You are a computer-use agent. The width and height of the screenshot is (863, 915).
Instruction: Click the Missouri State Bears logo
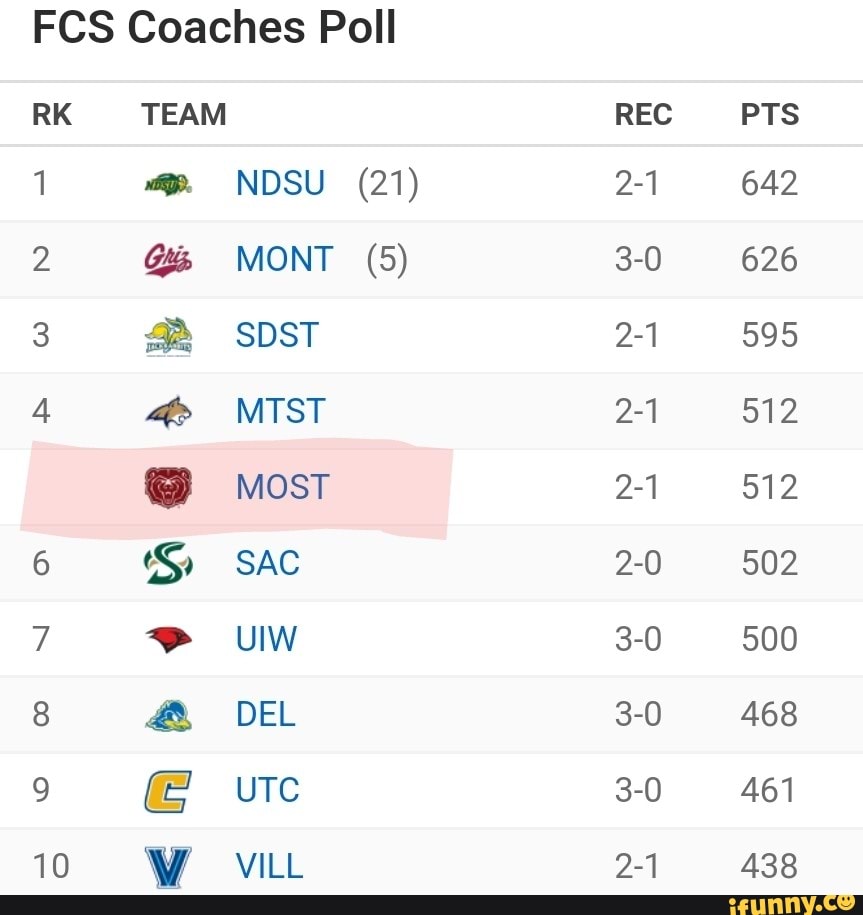click(168, 487)
